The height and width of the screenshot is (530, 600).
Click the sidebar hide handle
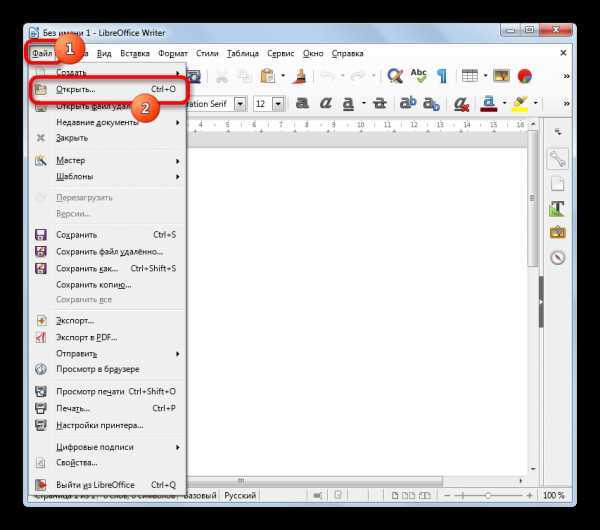(541, 302)
